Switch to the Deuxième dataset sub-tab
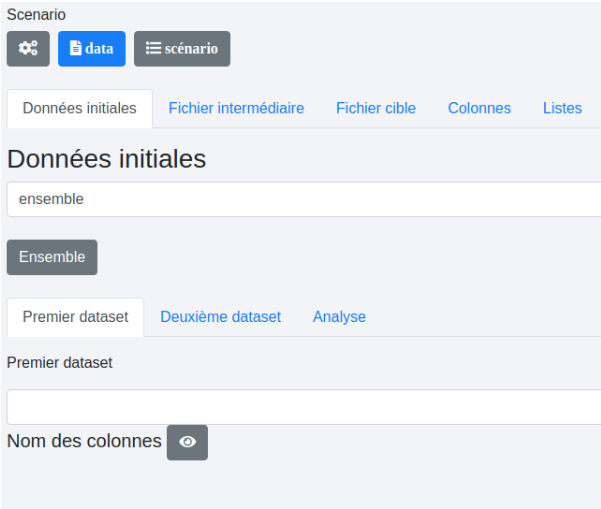 220,317
